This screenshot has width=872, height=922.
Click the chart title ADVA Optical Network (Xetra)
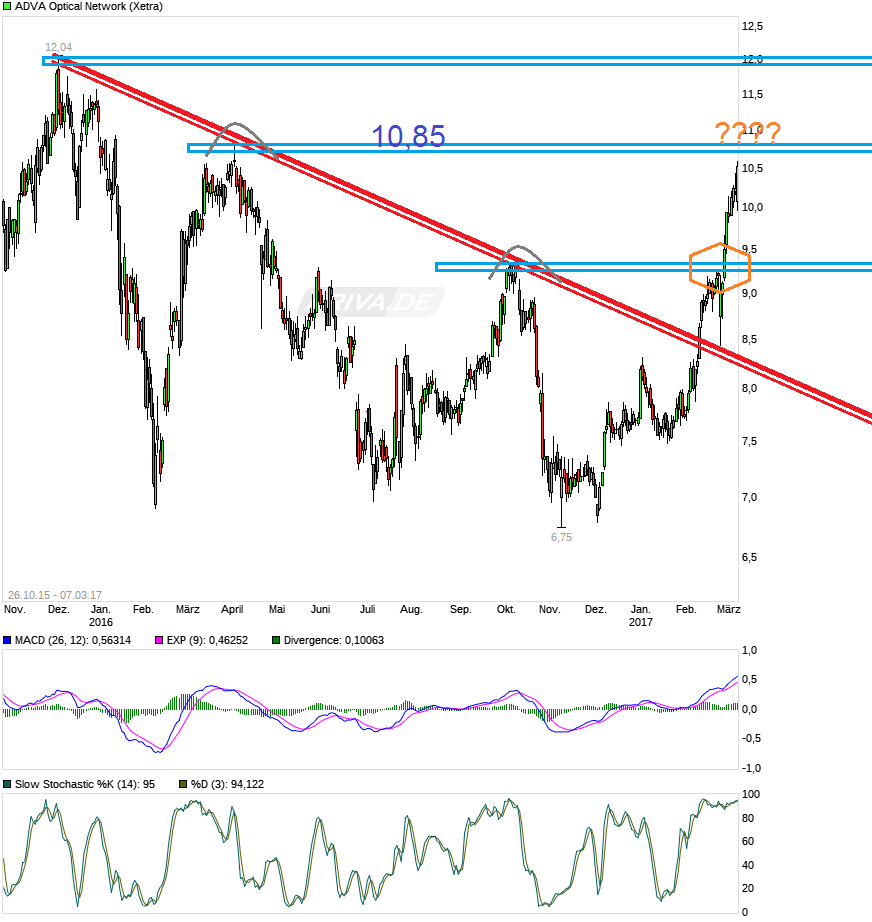(89, 6)
